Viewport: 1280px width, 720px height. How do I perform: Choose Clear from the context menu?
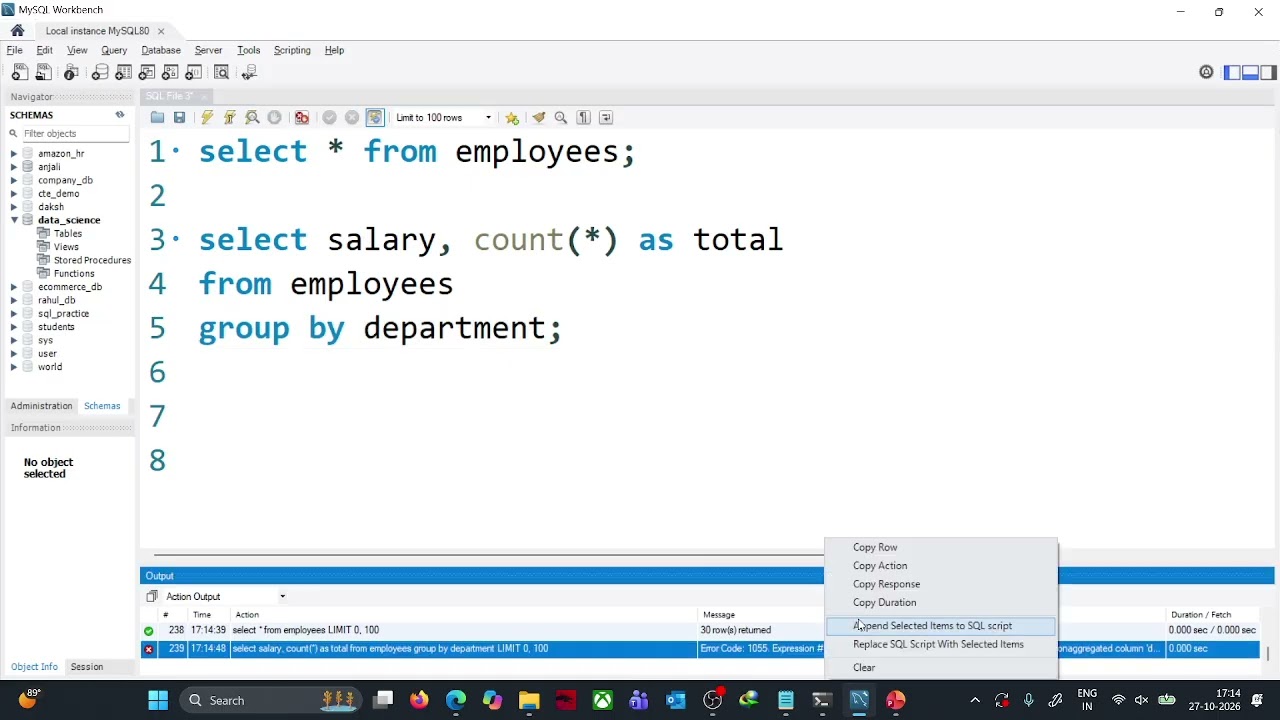tap(864, 668)
